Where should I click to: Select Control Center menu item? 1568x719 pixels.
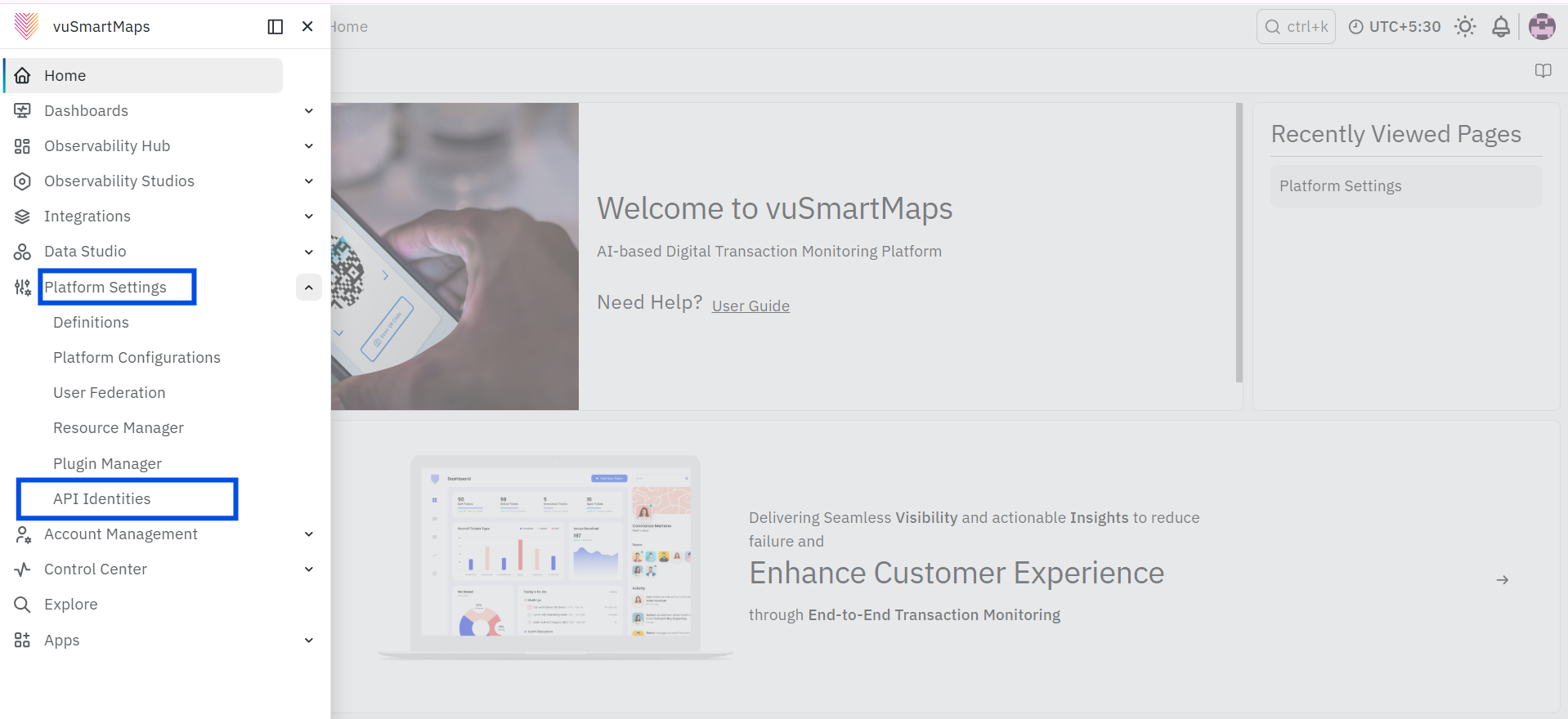96,569
